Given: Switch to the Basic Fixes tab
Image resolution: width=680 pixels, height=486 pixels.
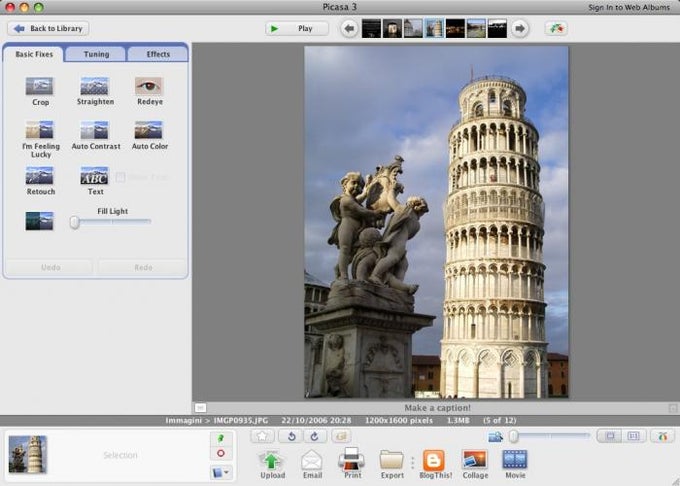Looking at the screenshot, I should [34, 54].
